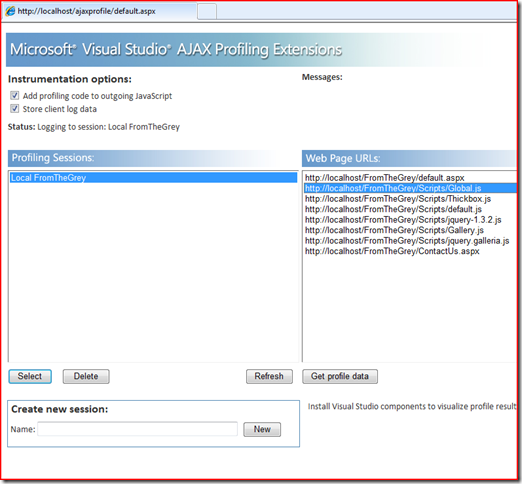Select the Scripts/Global.js URL entry
Image resolution: width=522 pixels, height=484 pixels.
click(x=410, y=188)
